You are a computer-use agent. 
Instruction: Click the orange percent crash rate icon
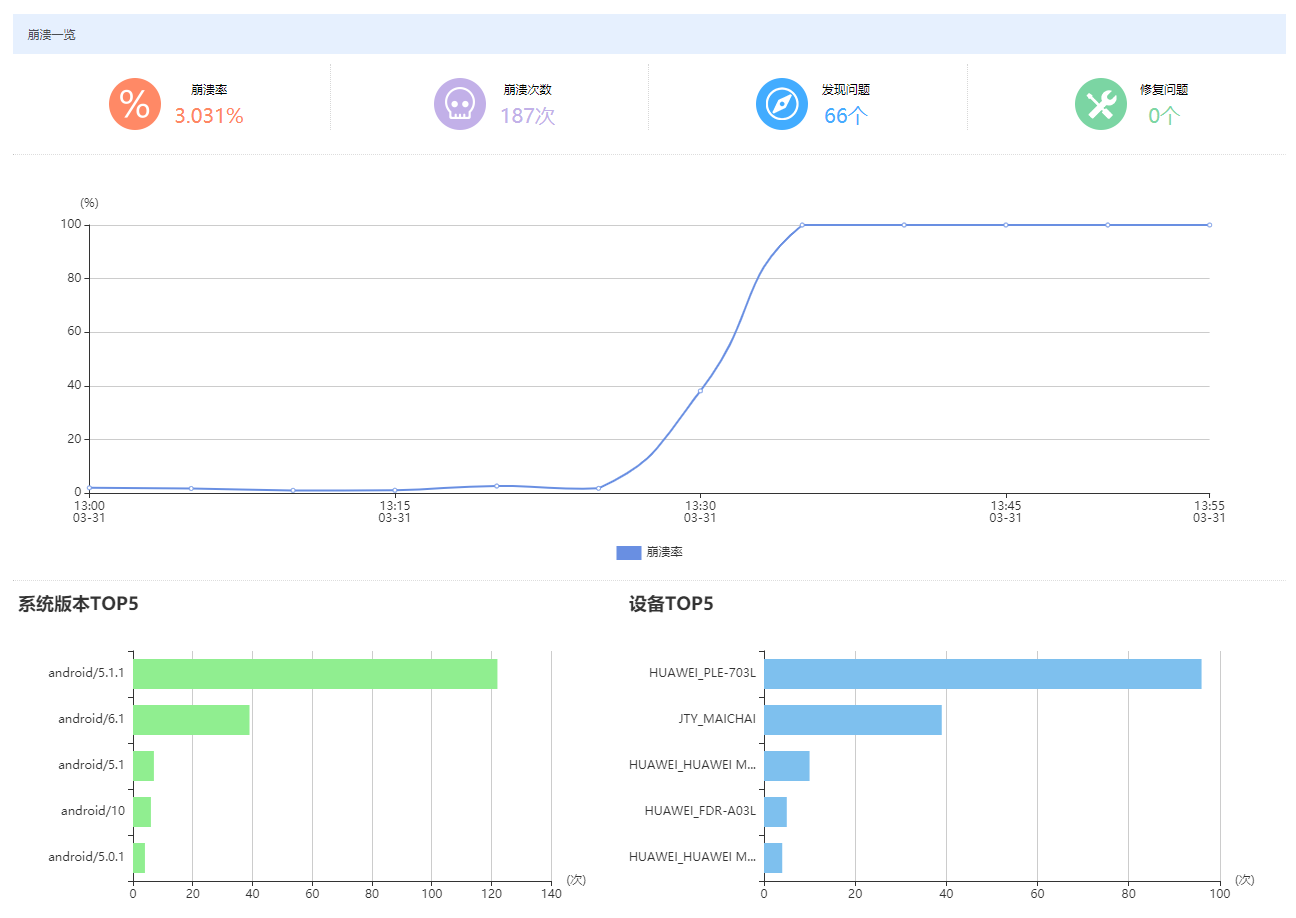pos(134,104)
